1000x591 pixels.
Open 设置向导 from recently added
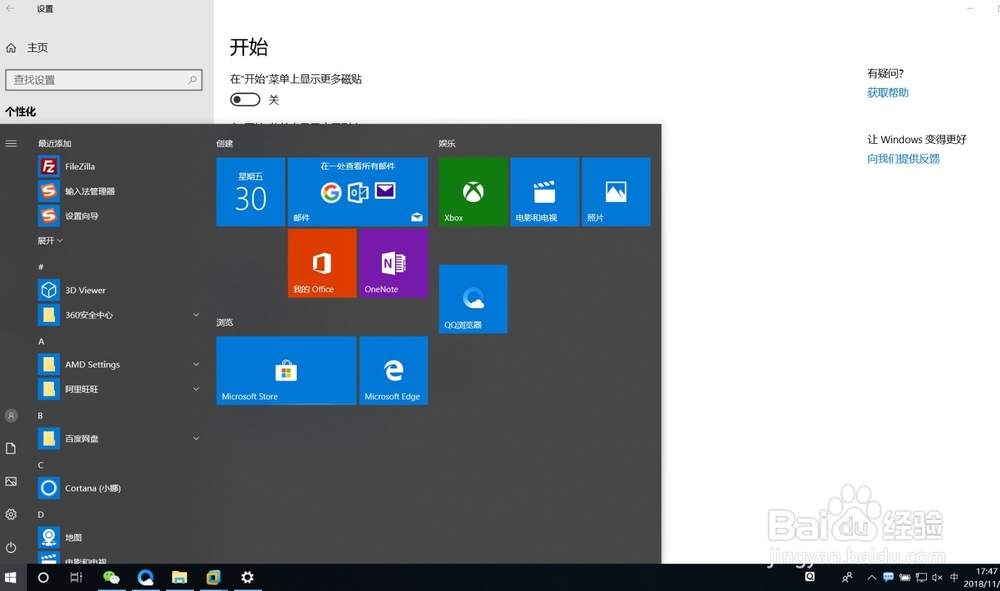pyautogui.click(x=118, y=216)
